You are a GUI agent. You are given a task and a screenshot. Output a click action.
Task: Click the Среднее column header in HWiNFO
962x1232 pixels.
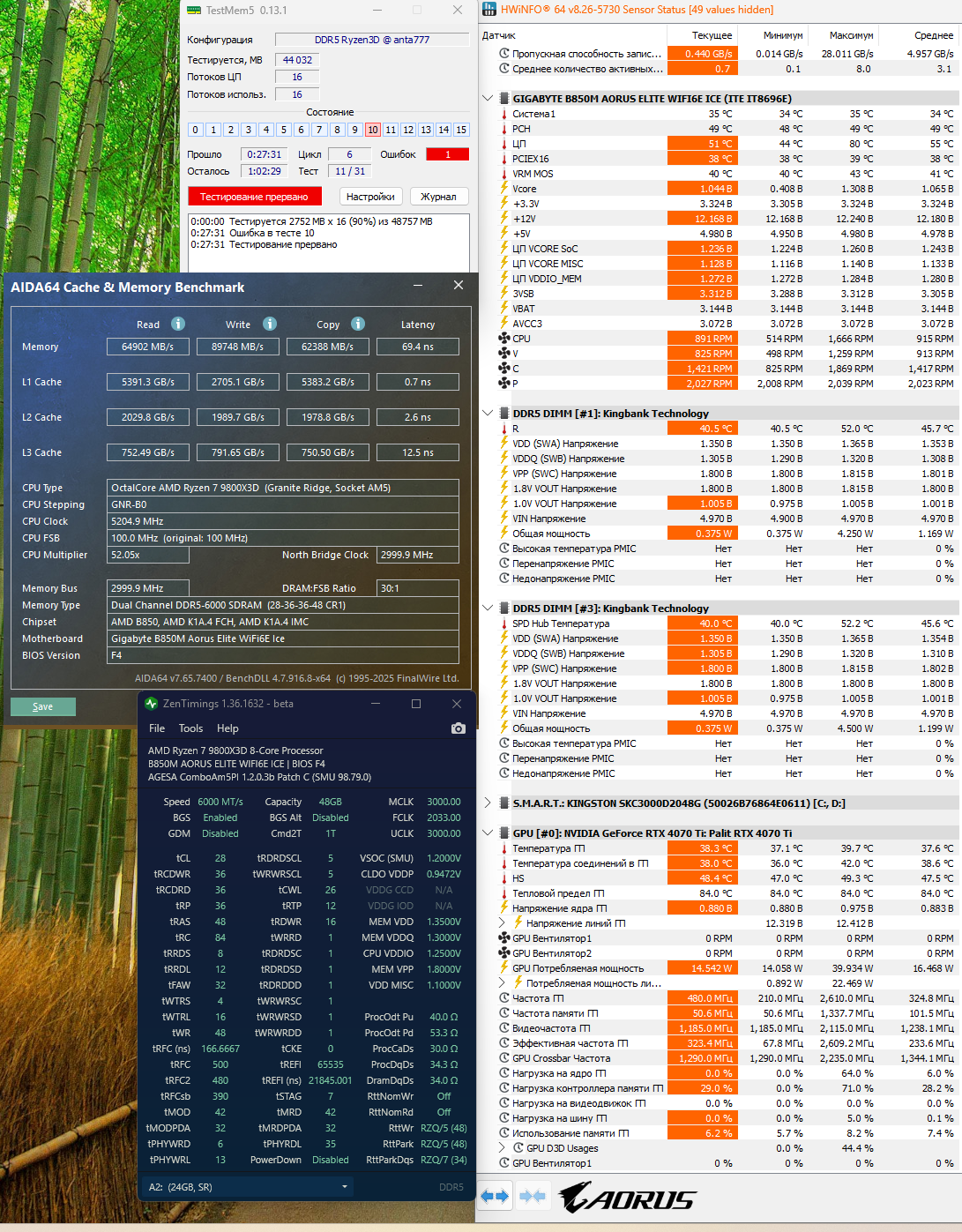pyautogui.click(x=920, y=35)
